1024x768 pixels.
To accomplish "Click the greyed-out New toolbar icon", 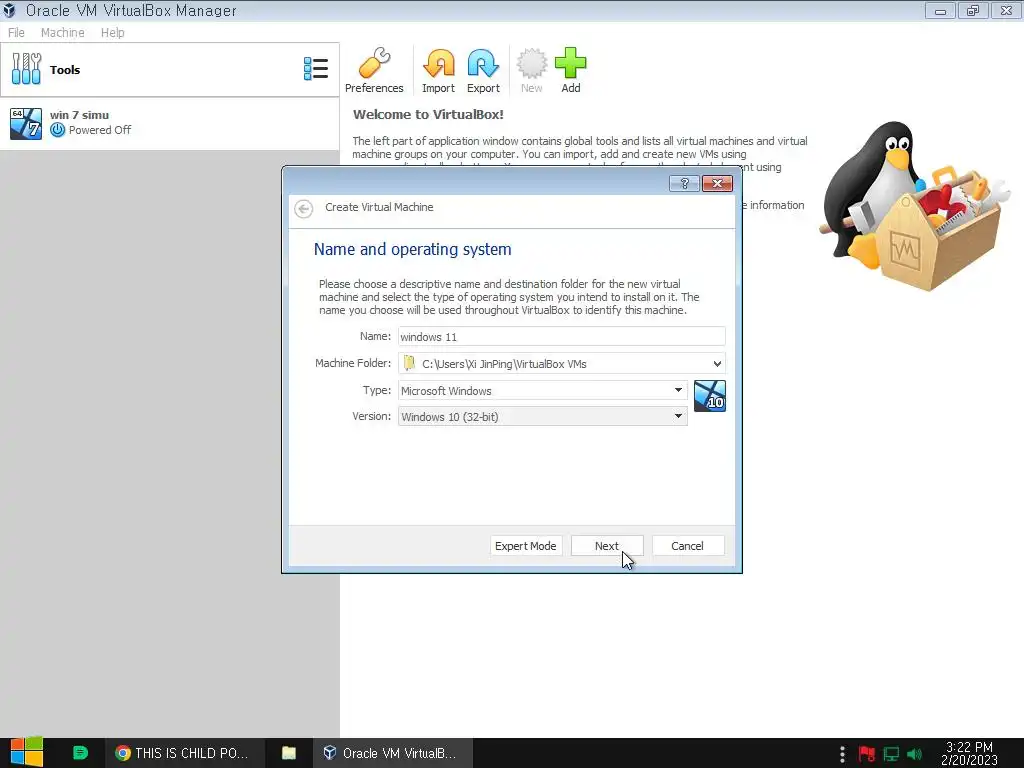I will (532, 71).
